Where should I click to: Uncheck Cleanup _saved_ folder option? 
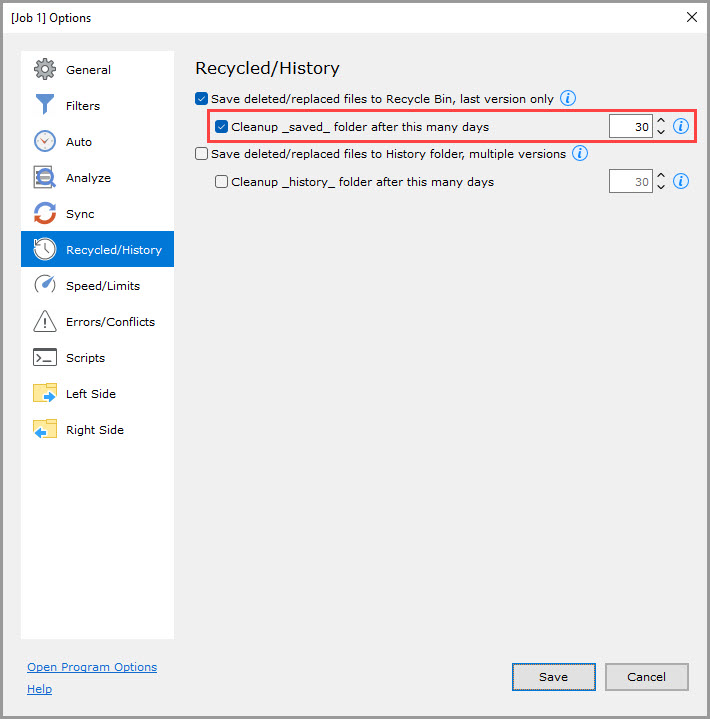tap(222, 127)
